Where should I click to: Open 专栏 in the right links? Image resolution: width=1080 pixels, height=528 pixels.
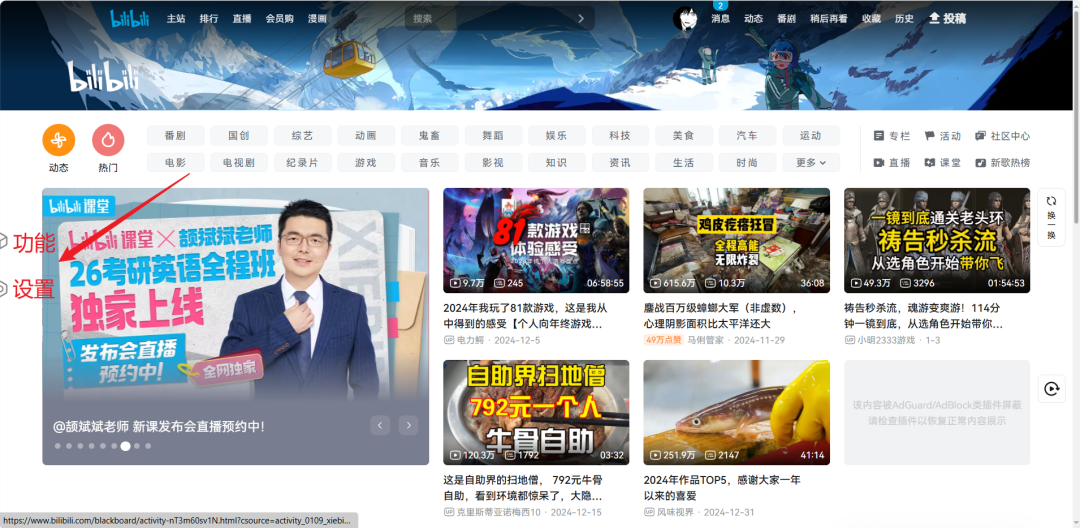pyautogui.click(x=892, y=136)
